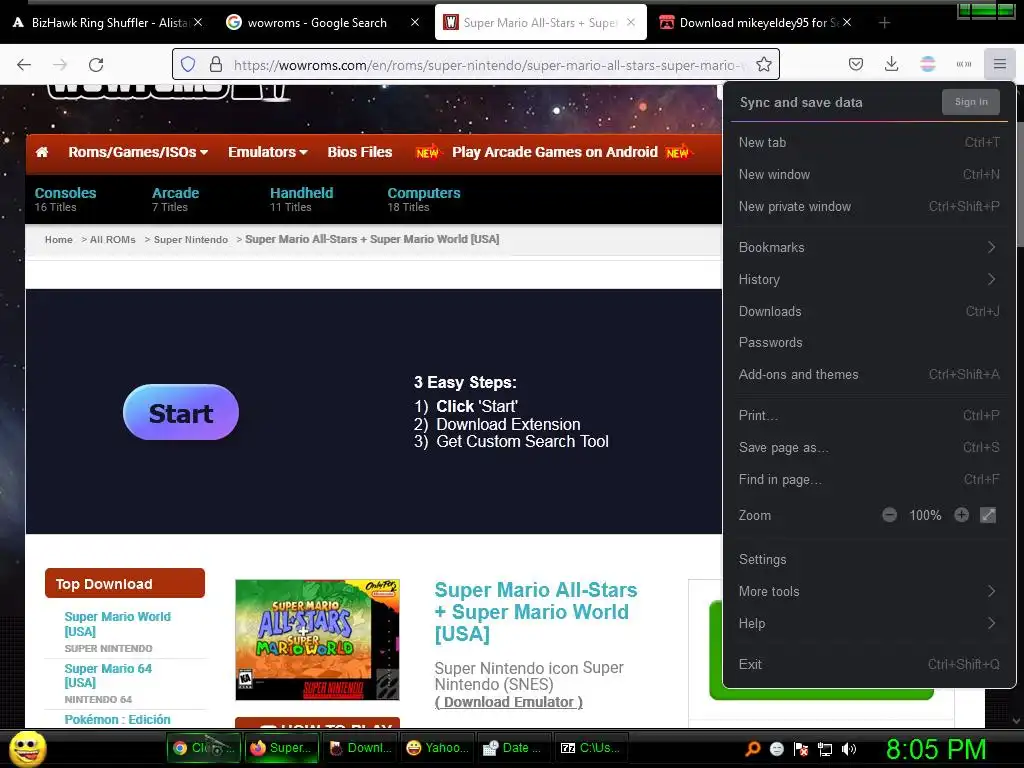1024x768 pixels.
Task: Click the purple Start button
Action: (x=181, y=413)
